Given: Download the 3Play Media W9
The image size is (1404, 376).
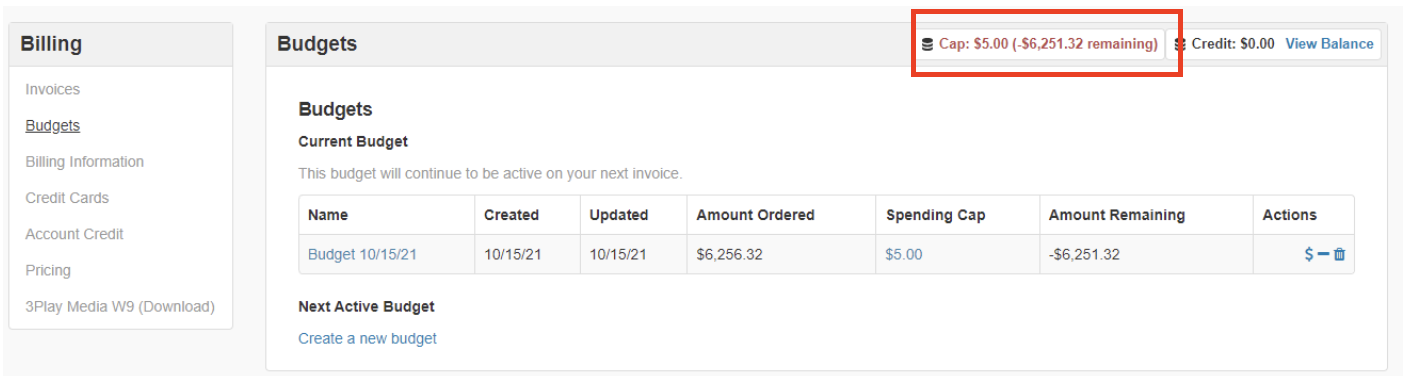Looking at the screenshot, I should coord(120,306).
